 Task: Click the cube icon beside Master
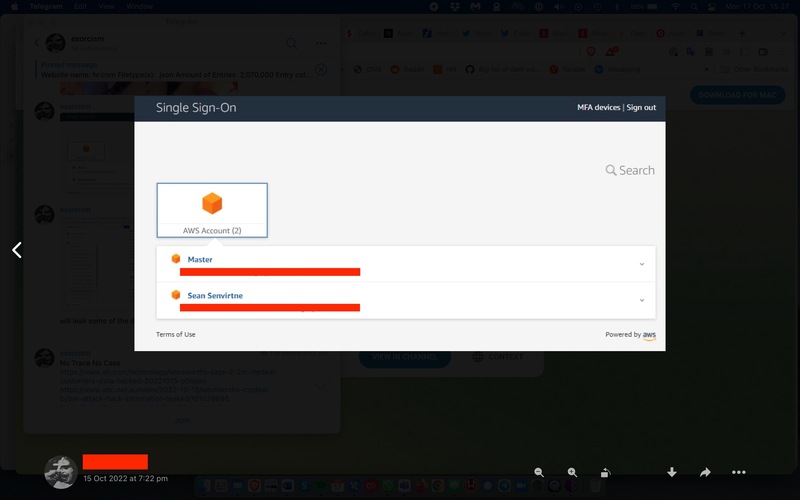176,259
